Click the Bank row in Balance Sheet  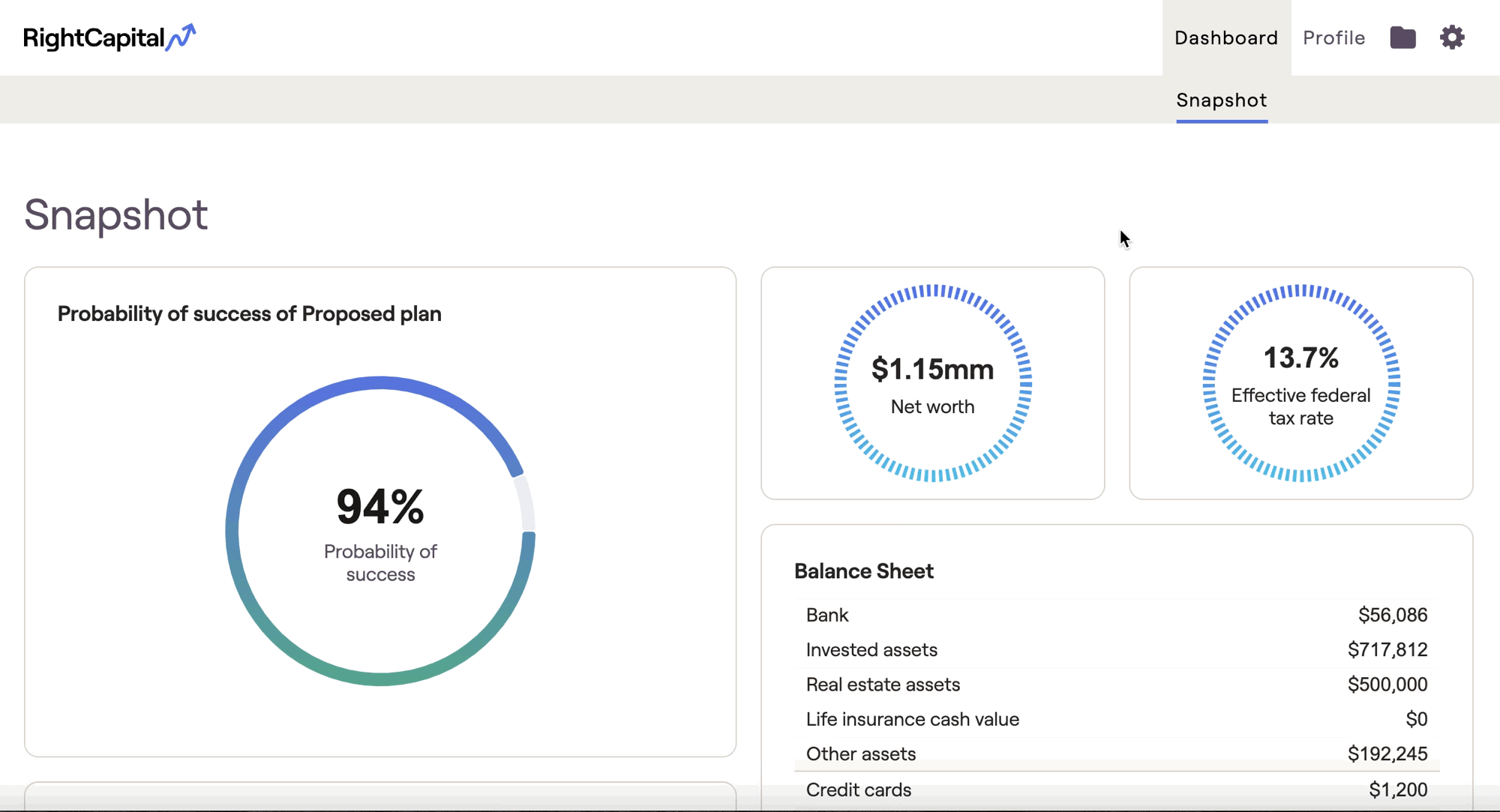(1116, 615)
